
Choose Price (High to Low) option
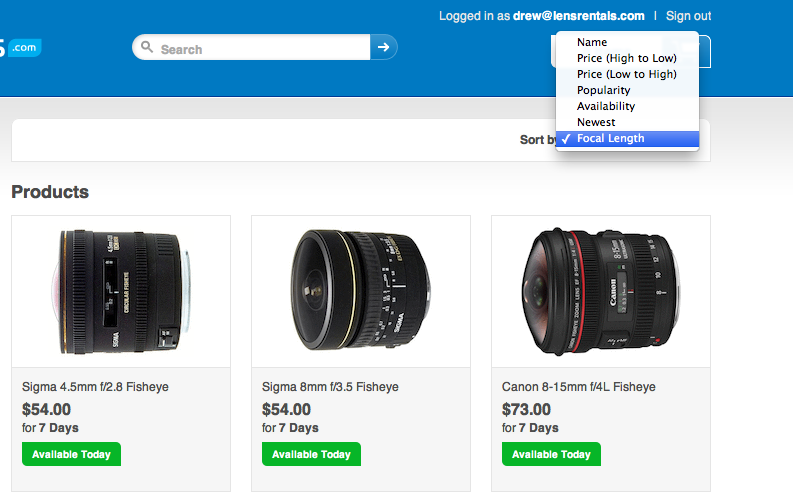pos(627,58)
